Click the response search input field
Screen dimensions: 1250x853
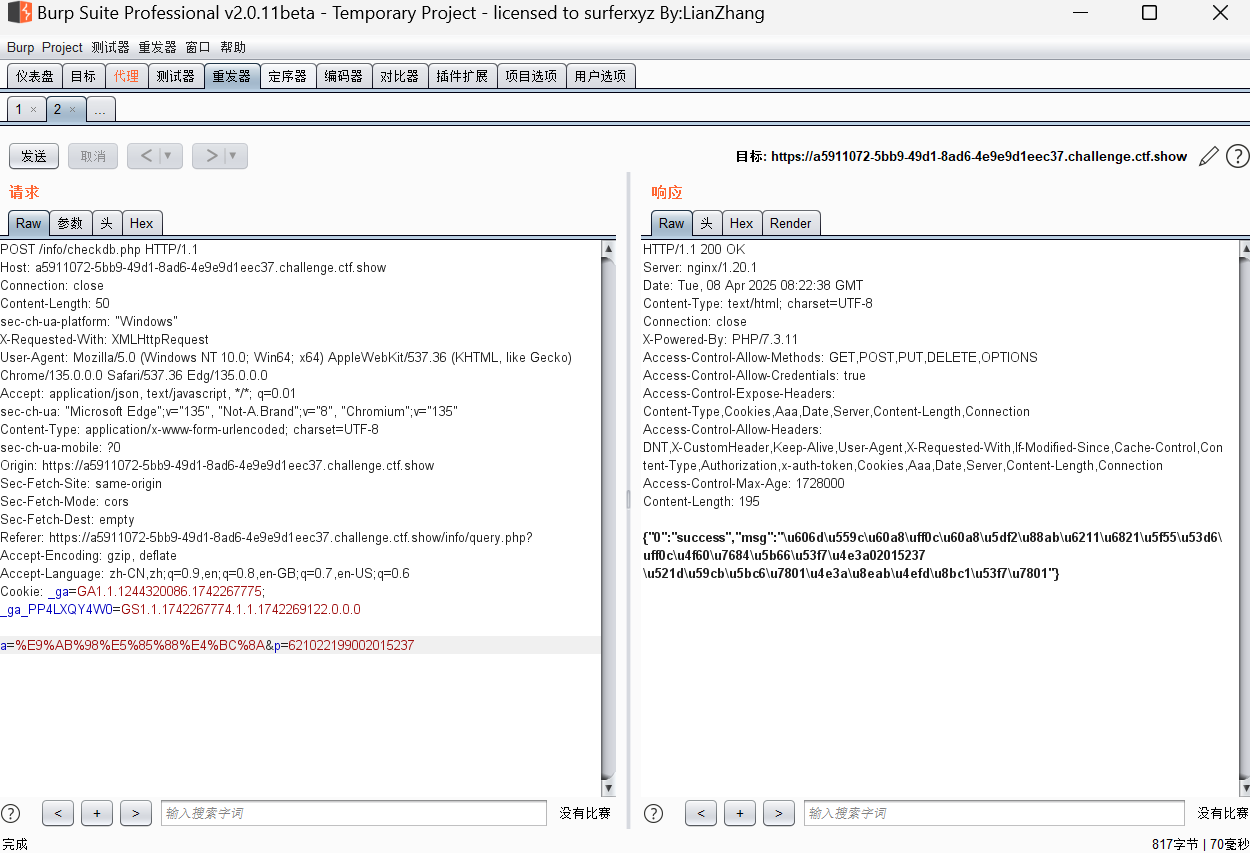click(x=994, y=813)
